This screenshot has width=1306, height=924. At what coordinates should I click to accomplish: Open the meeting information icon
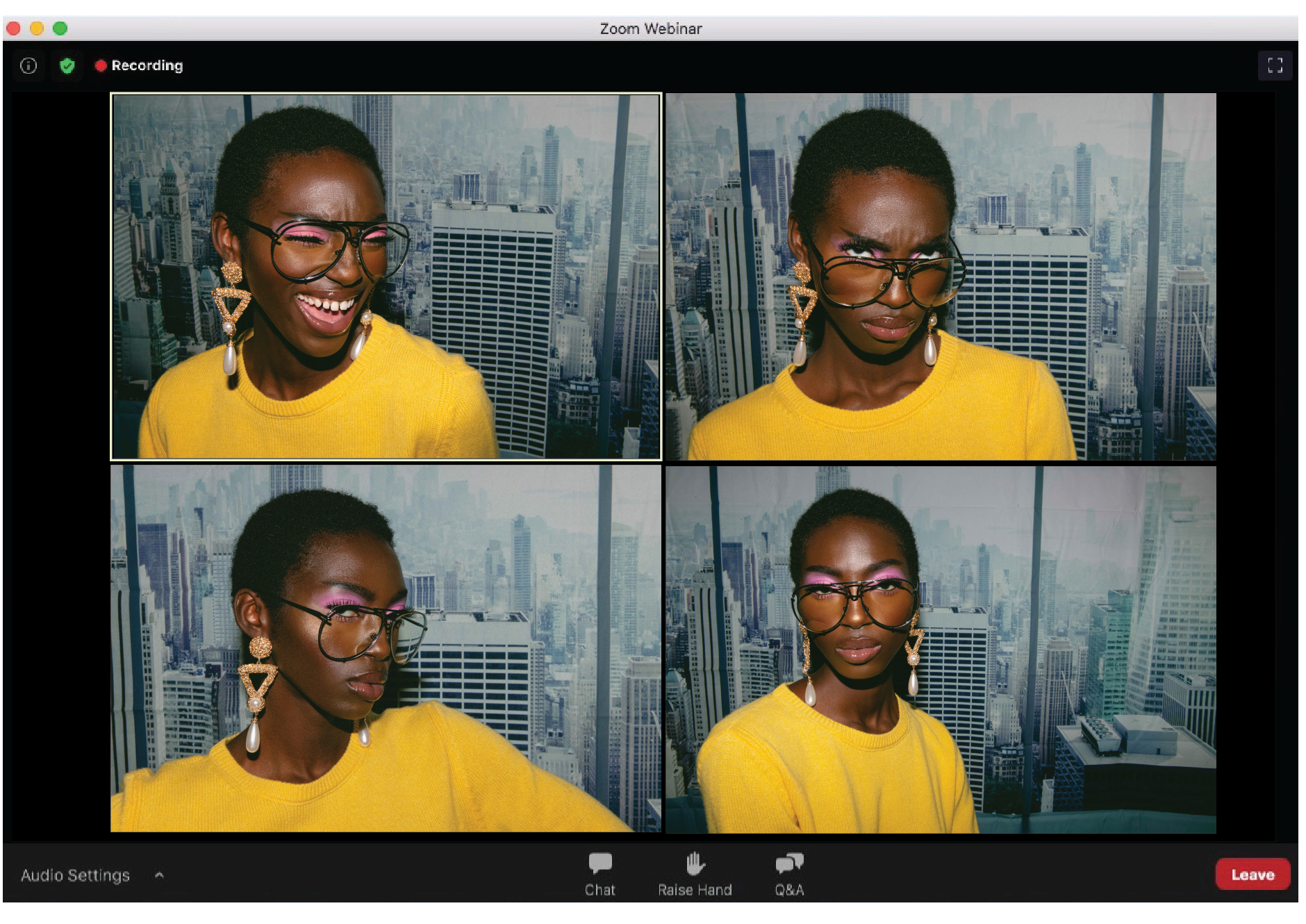click(28, 66)
